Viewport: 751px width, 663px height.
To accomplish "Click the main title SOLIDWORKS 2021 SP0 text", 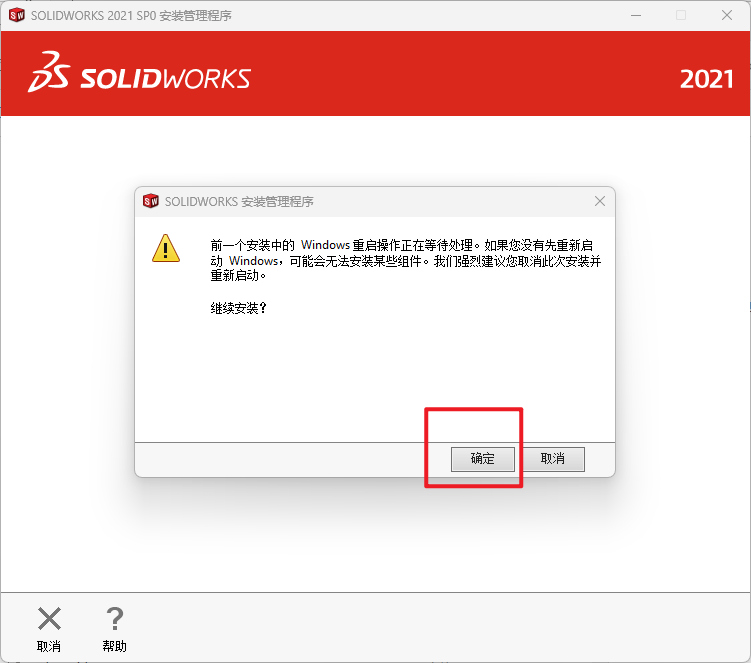I will pyautogui.click(x=93, y=16).
